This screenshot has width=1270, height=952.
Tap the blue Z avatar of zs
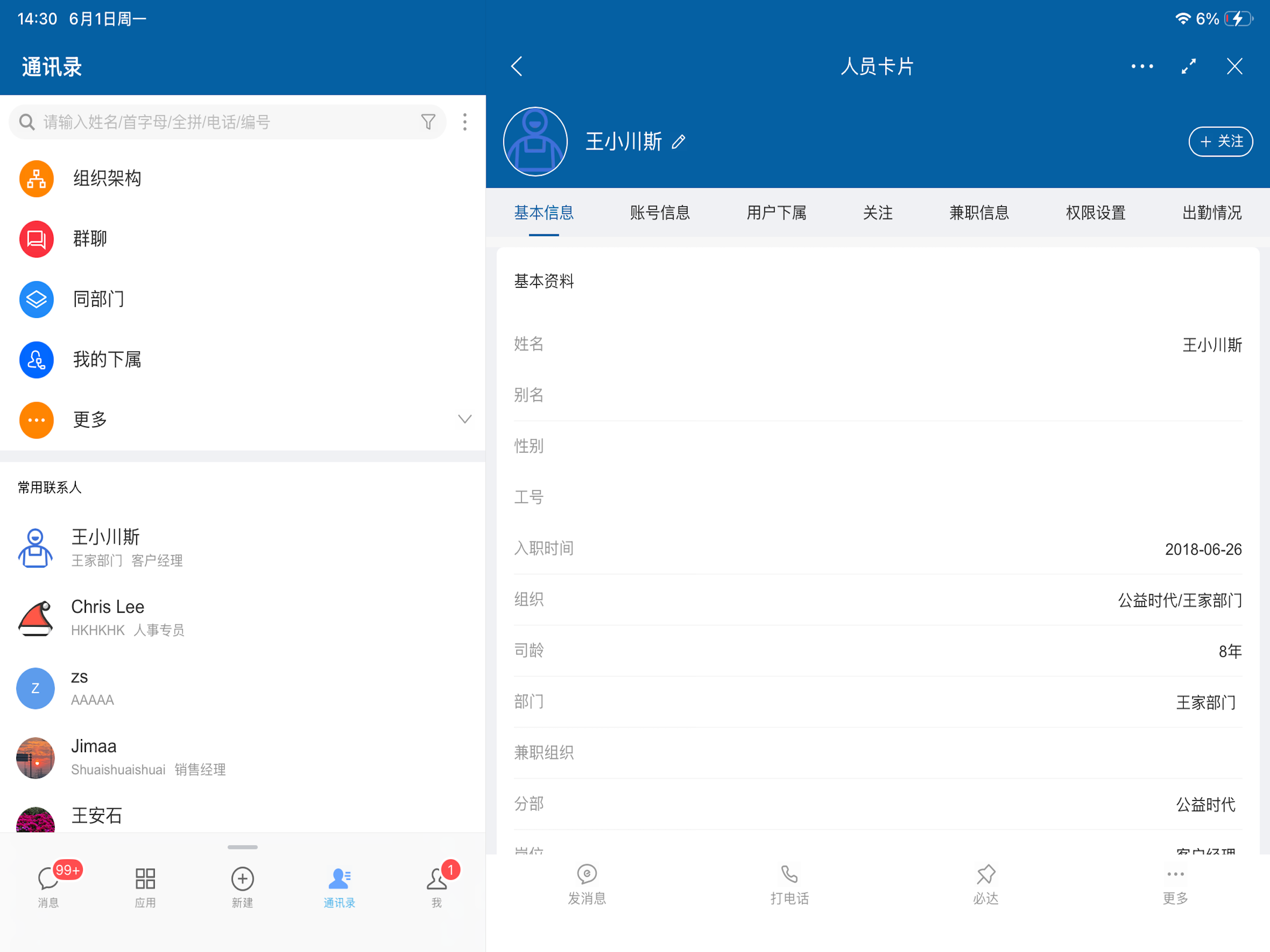[x=36, y=688]
